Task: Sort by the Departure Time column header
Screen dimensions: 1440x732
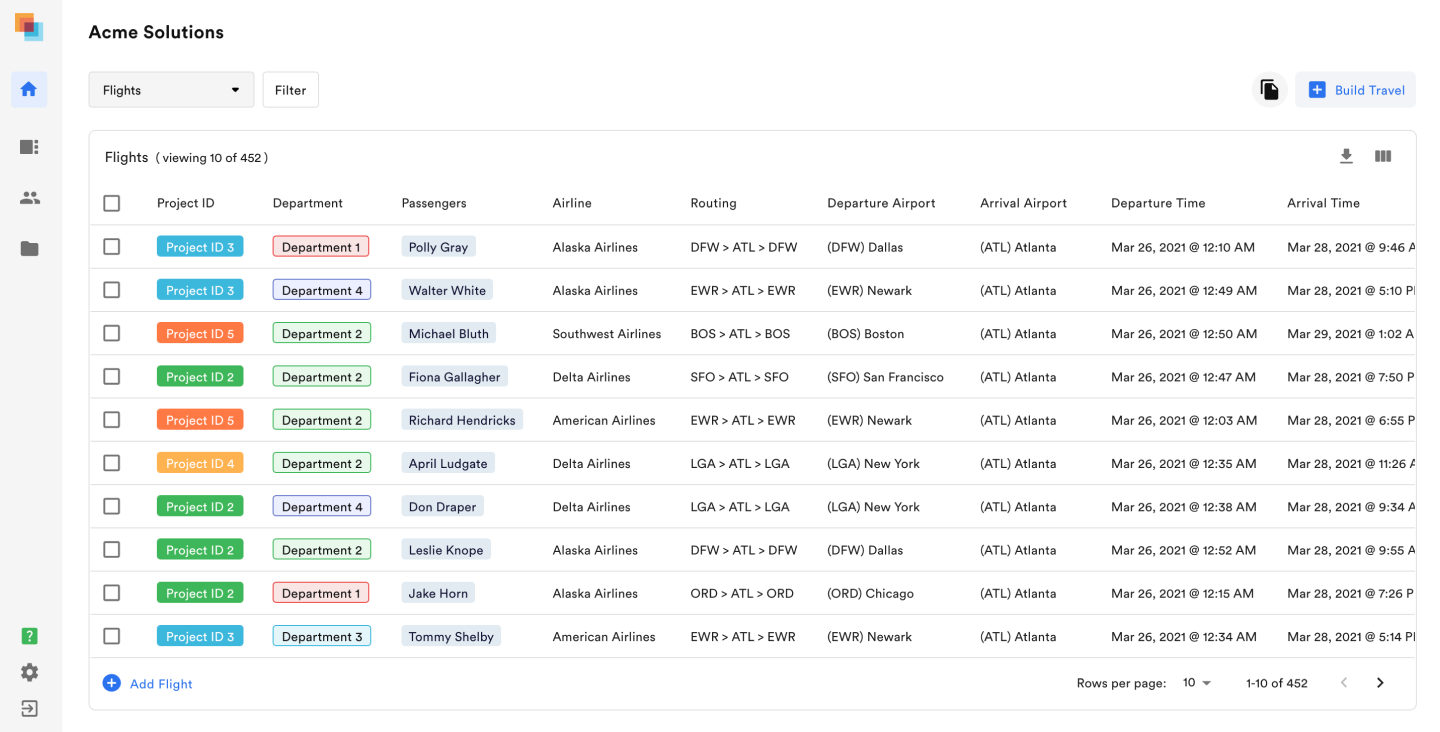Action: pos(1158,203)
